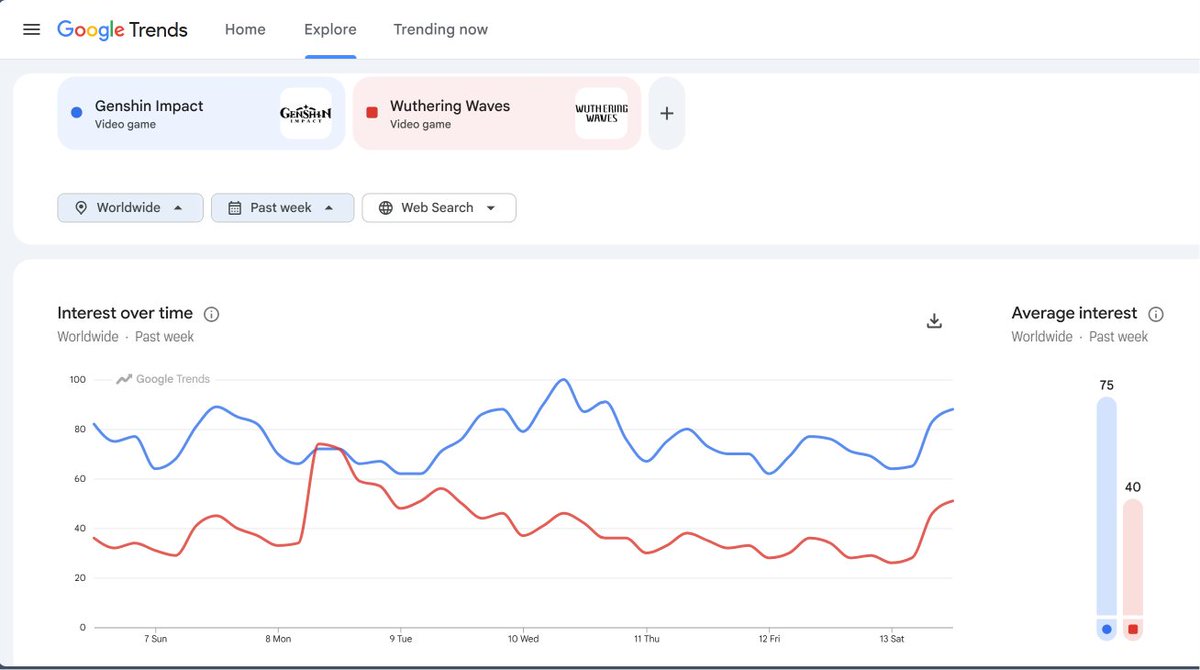Image resolution: width=1200 pixels, height=670 pixels.
Task: Click the '12 Fri' axis label
Action: tap(769, 638)
